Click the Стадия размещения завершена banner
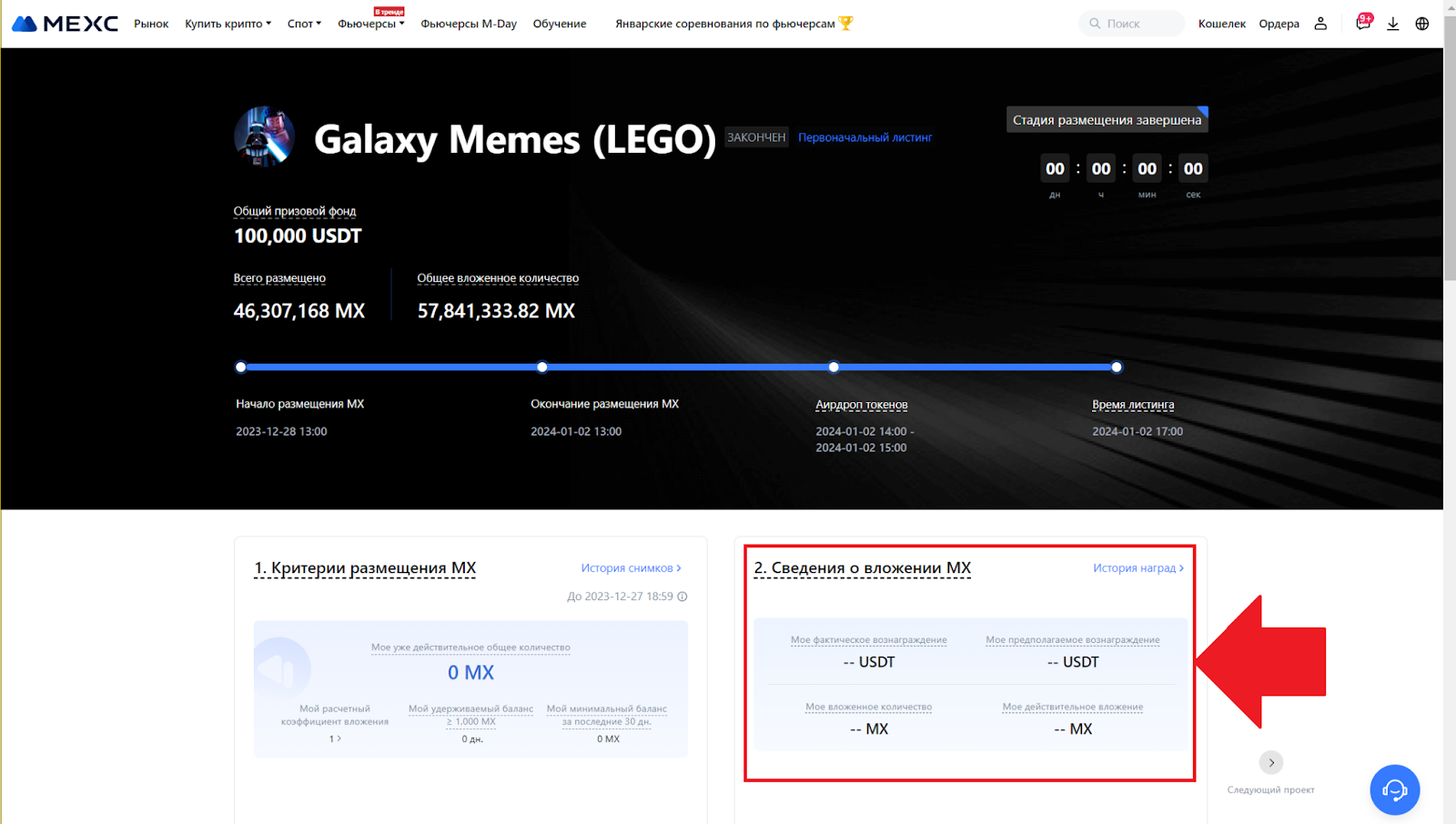1456x824 pixels. (1107, 120)
